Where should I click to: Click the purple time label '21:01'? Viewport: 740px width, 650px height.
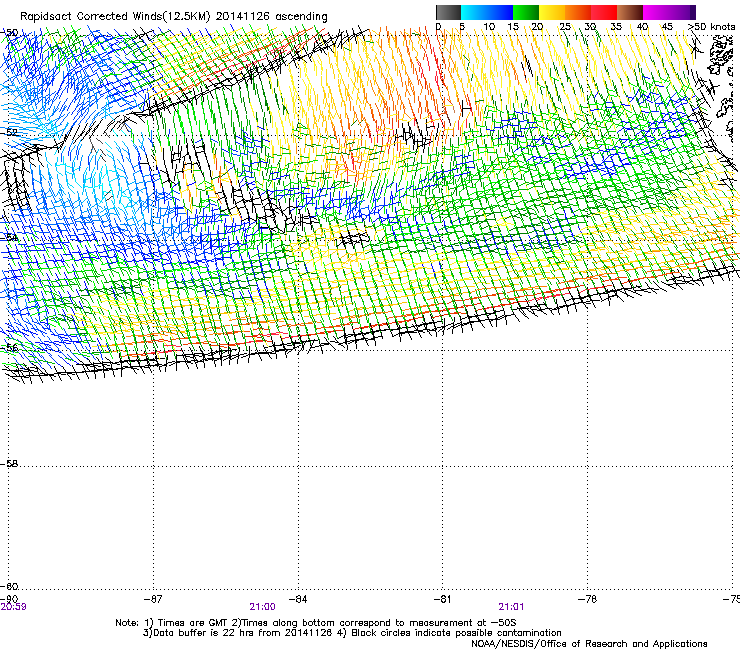tap(511, 607)
